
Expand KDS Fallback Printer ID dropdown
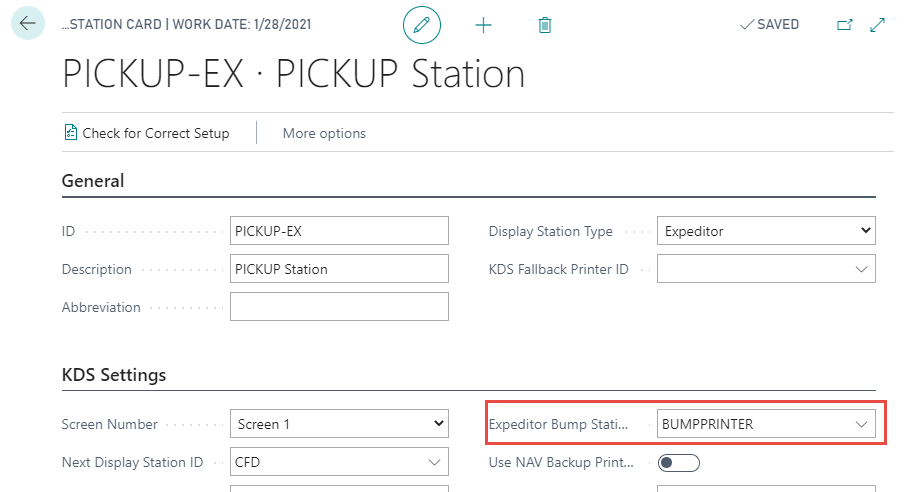click(861, 269)
